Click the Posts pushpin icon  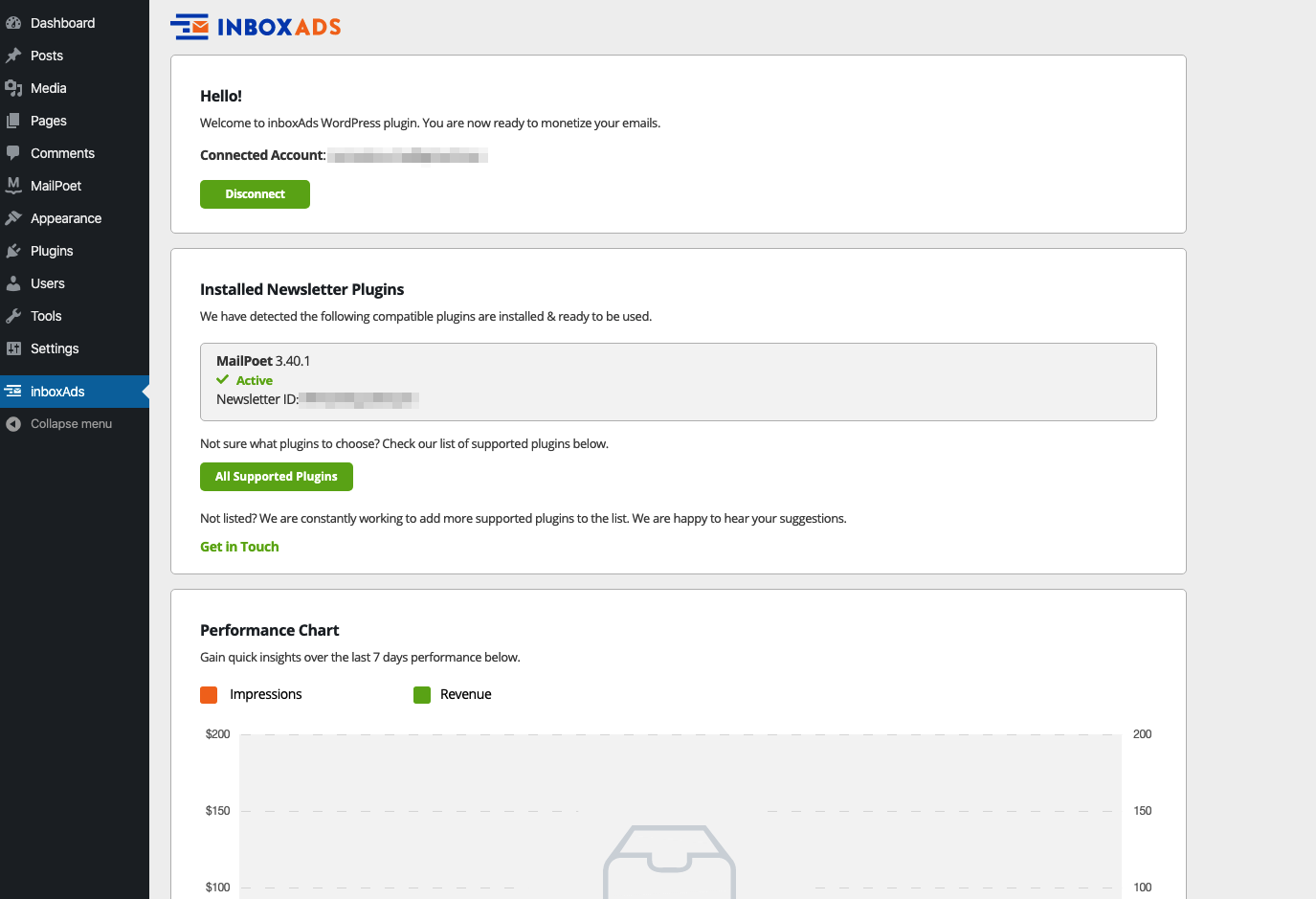coord(13,56)
